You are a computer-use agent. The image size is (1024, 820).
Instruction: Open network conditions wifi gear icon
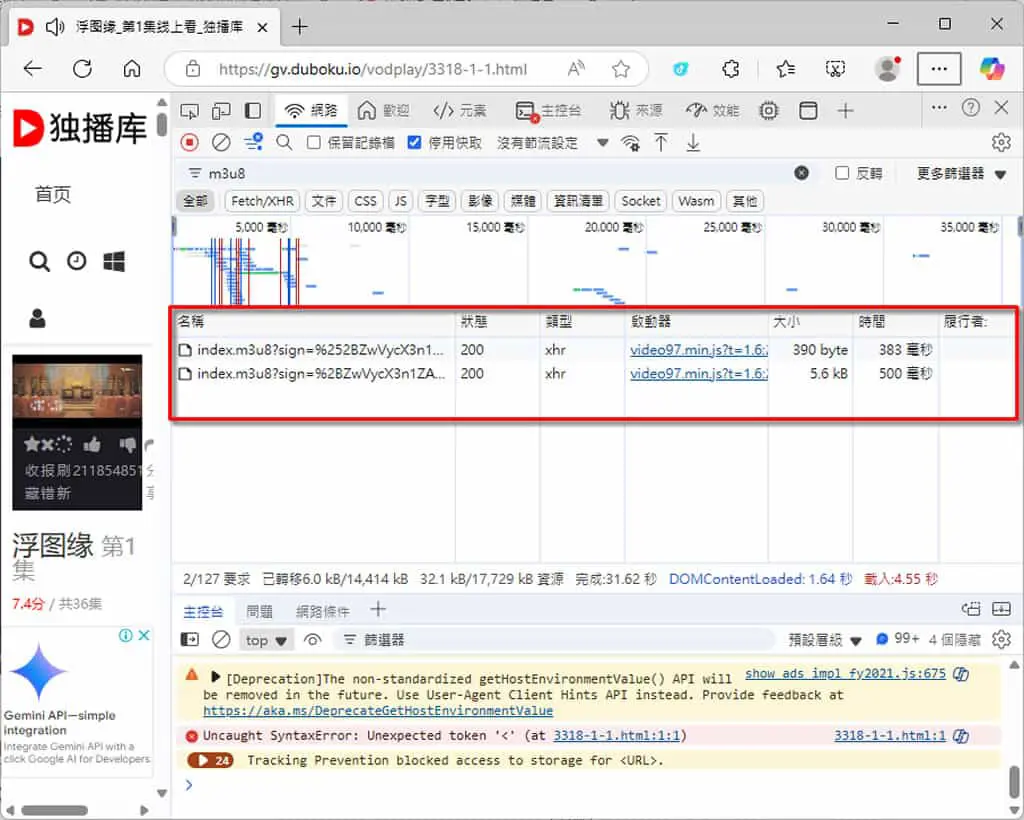[x=630, y=143]
